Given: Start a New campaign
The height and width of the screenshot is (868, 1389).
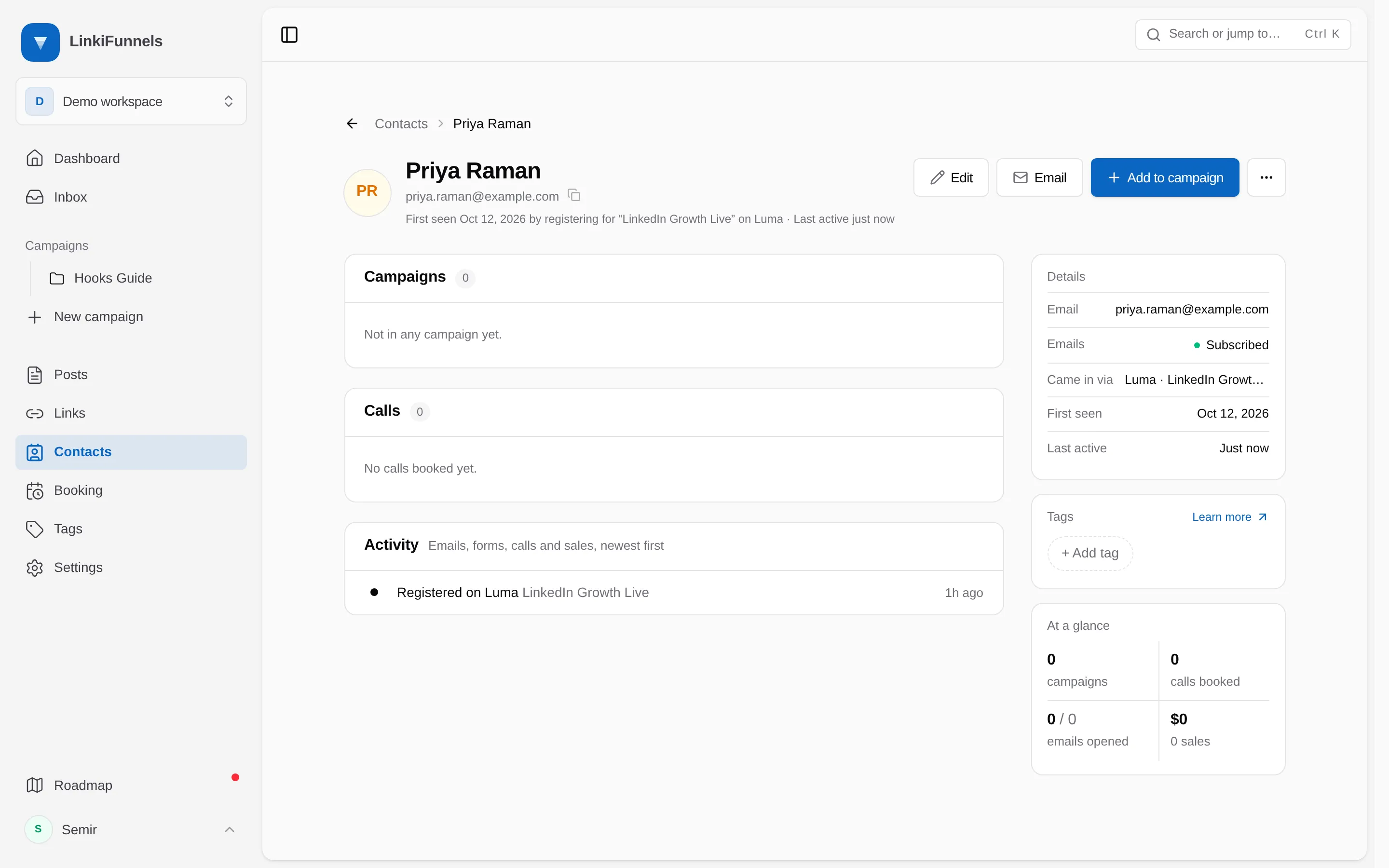Looking at the screenshot, I should coord(131,317).
